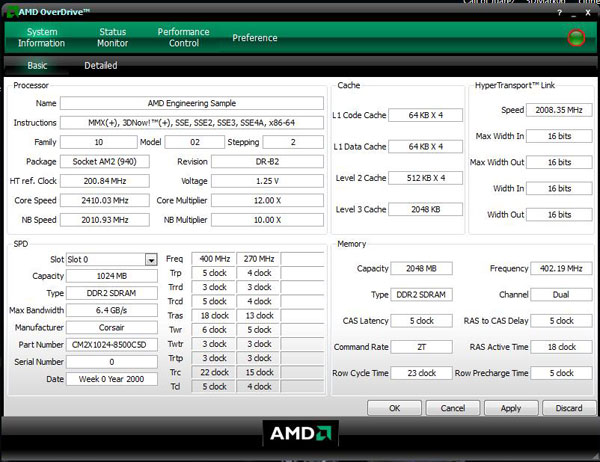Click the Date Week 0 Year 2000 field
This screenshot has height=462, width=600.
[x=112, y=379]
